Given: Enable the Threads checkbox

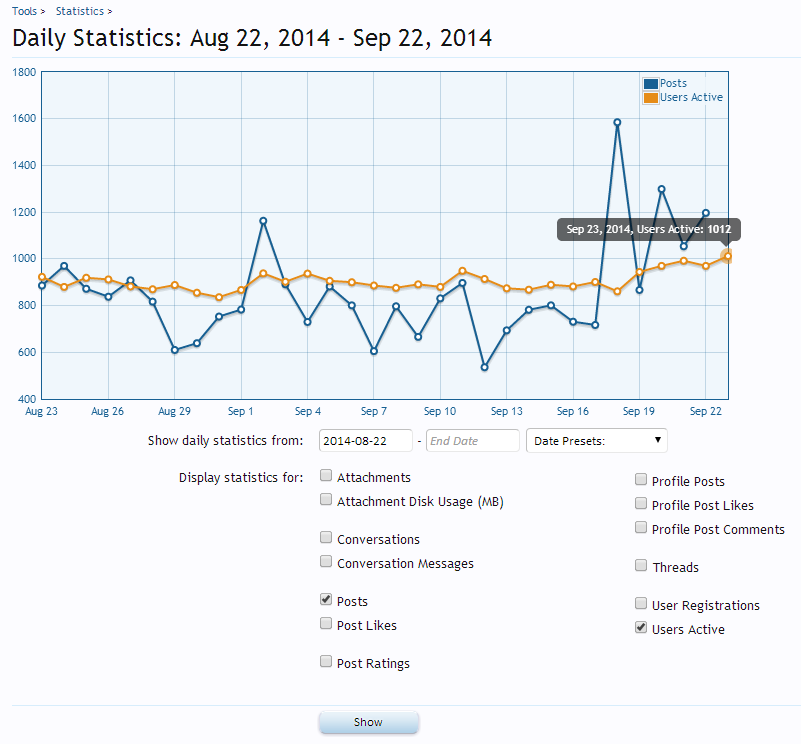Looking at the screenshot, I should (641, 565).
